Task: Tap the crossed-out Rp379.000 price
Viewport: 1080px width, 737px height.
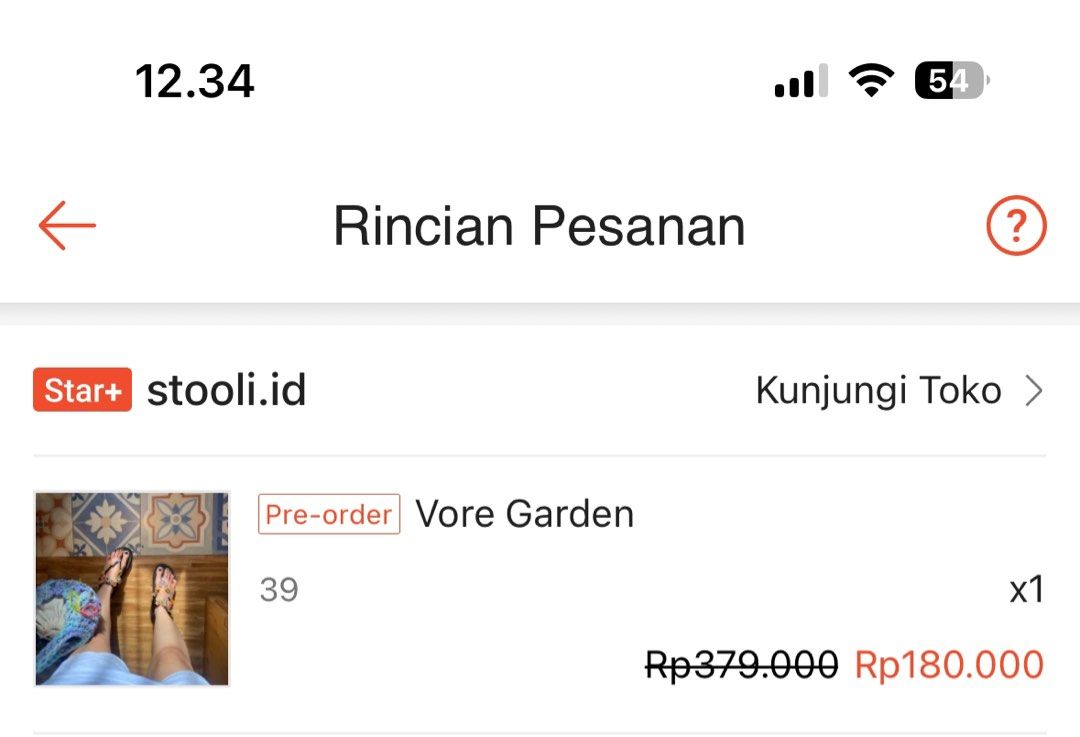Action: (x=741, y=663)
